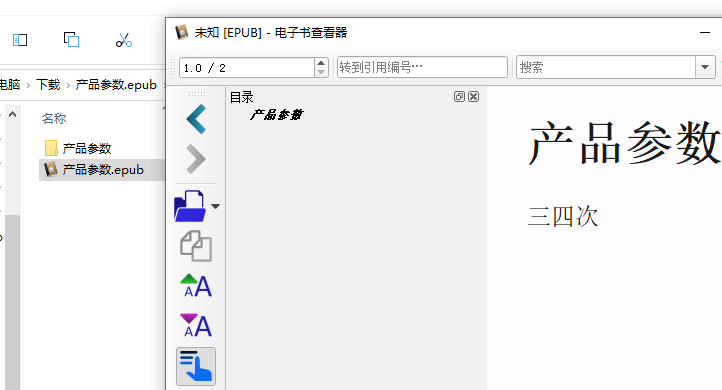Open the search history dropdown arrow
The height and width of the screenshot is (390, 722).
click(705, 67)
